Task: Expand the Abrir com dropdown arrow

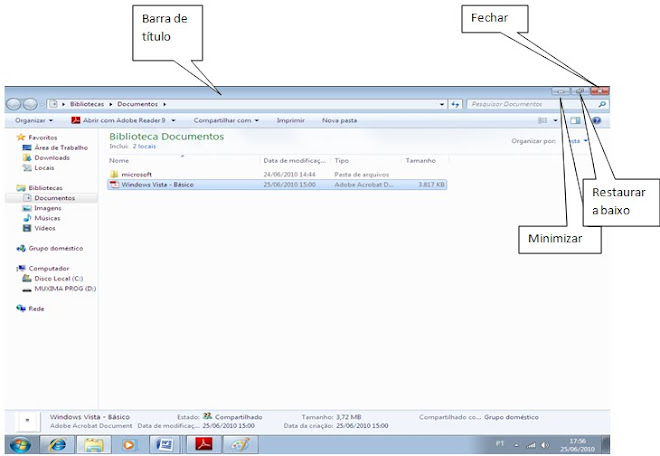Action: [173, 120]
